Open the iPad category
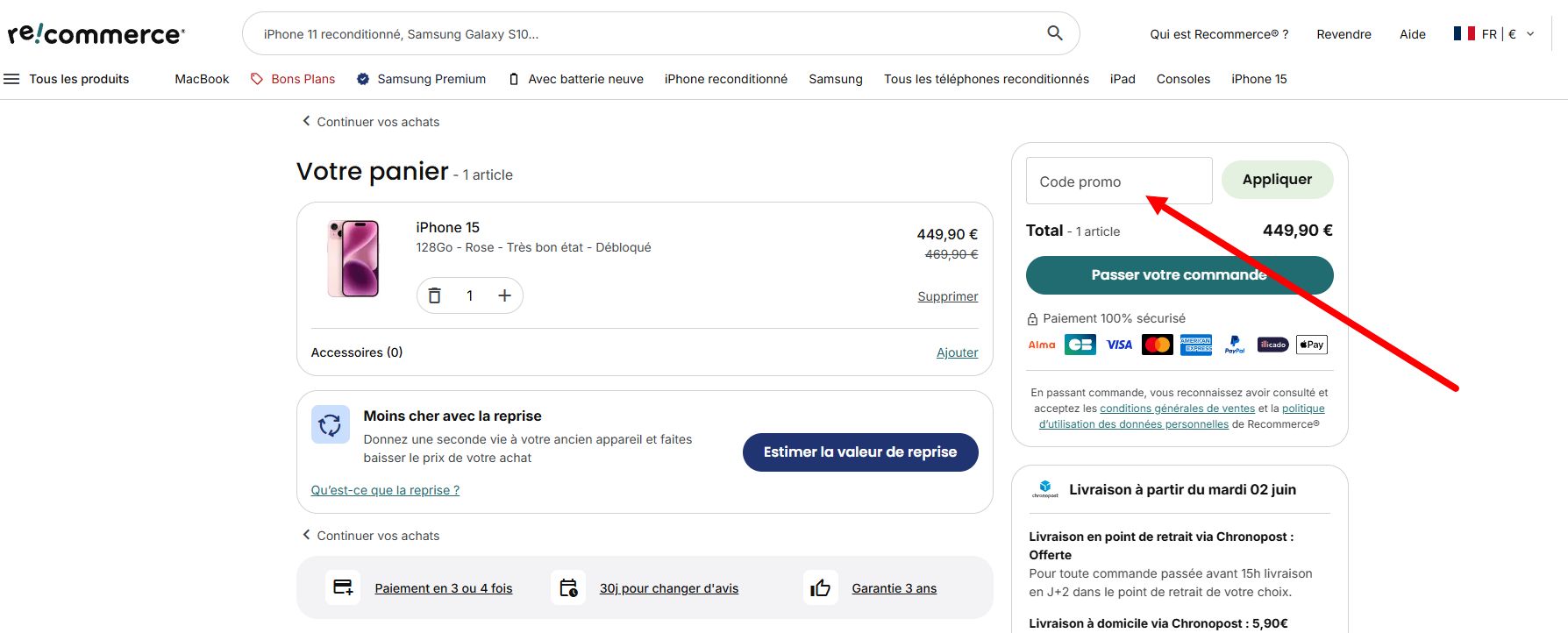Viewport: 1568px width, 633px height. pos(1123,79)
